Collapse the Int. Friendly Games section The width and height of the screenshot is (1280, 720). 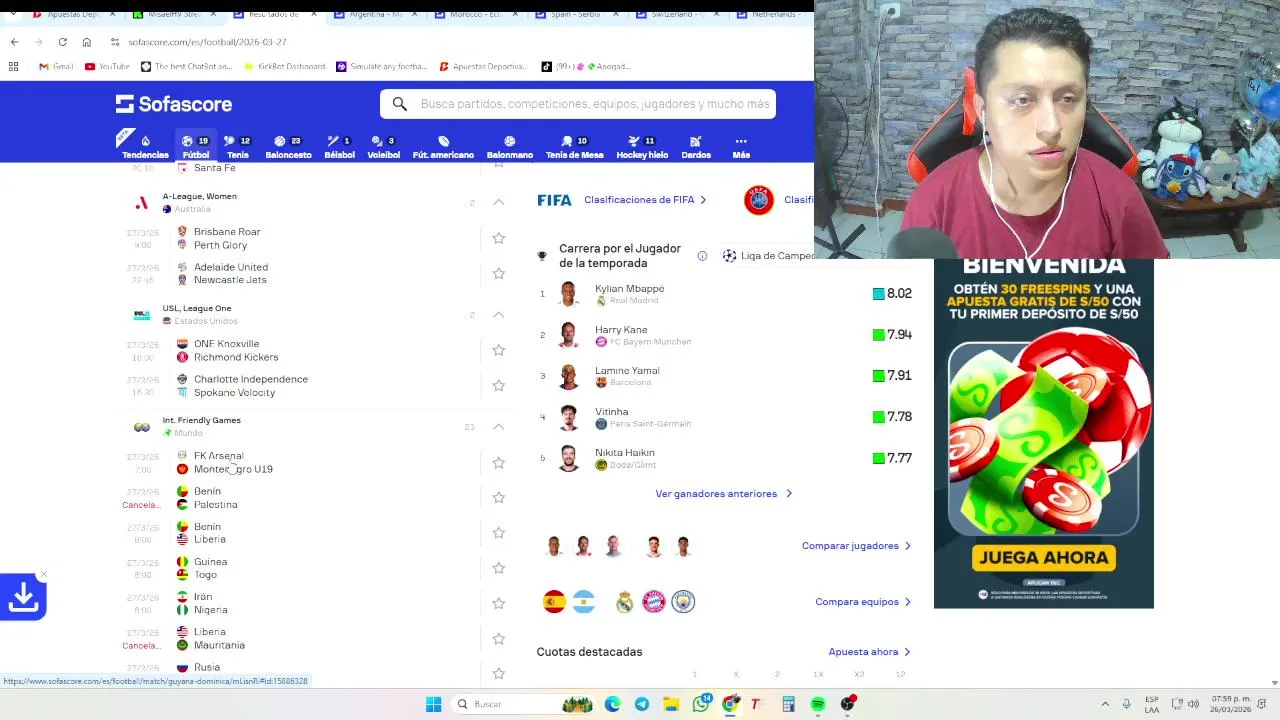pos(498,426)
